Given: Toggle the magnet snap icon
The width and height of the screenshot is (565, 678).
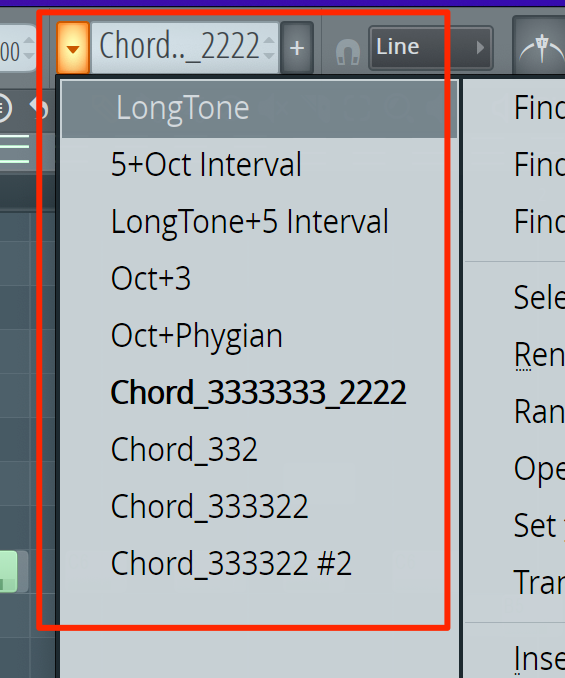Looking at the screenshot, I should point(348,52).
